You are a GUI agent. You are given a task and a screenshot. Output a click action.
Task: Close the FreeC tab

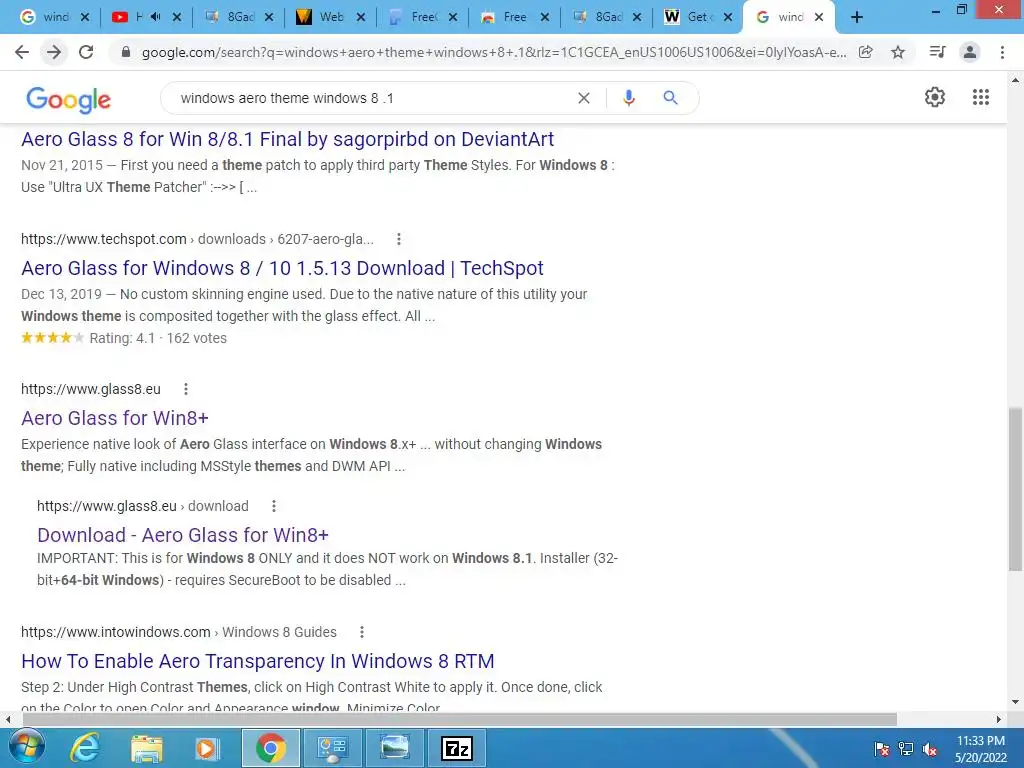(453, 17)
